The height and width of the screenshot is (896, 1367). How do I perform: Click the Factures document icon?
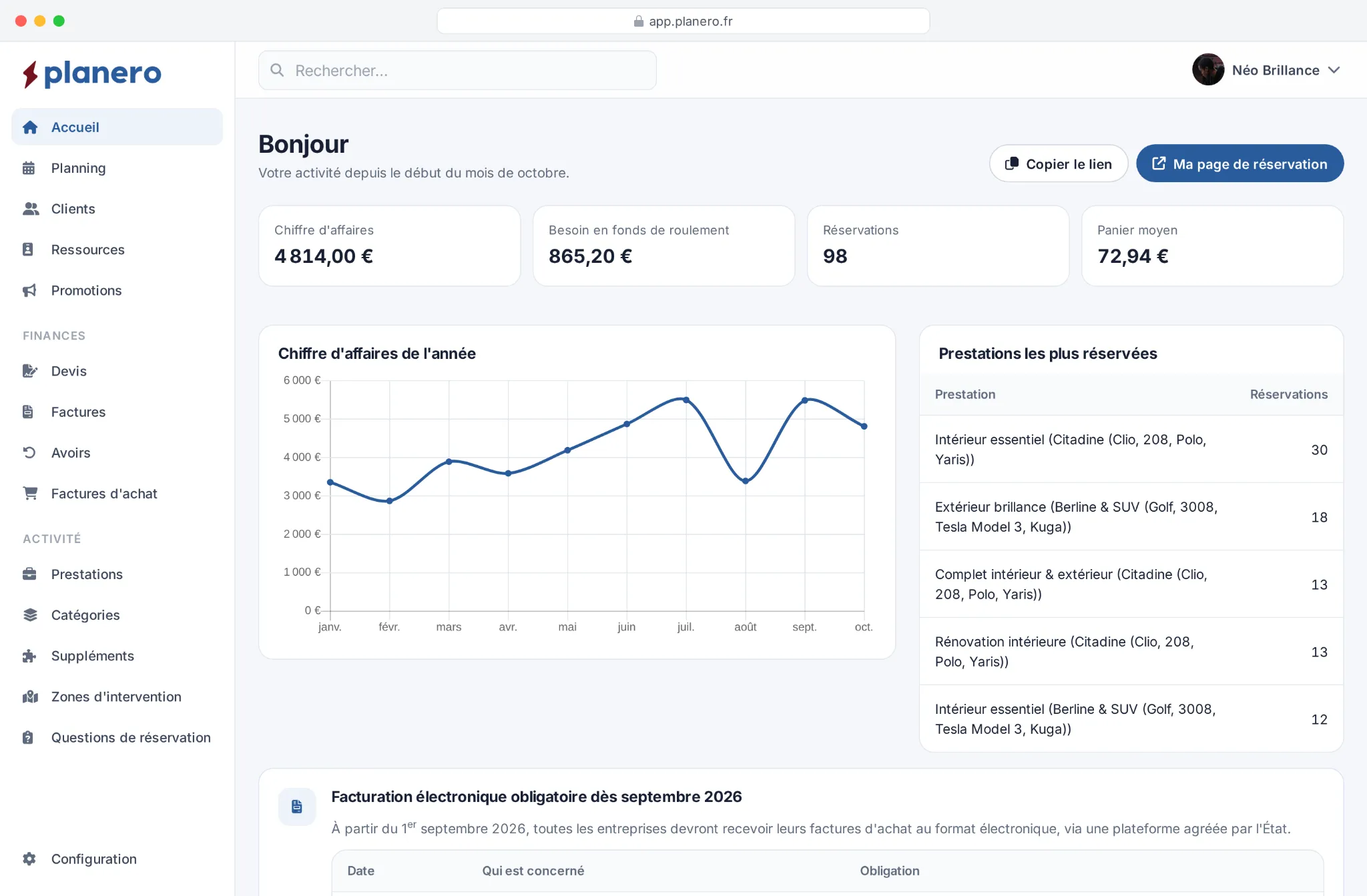[x=28, y=412]
